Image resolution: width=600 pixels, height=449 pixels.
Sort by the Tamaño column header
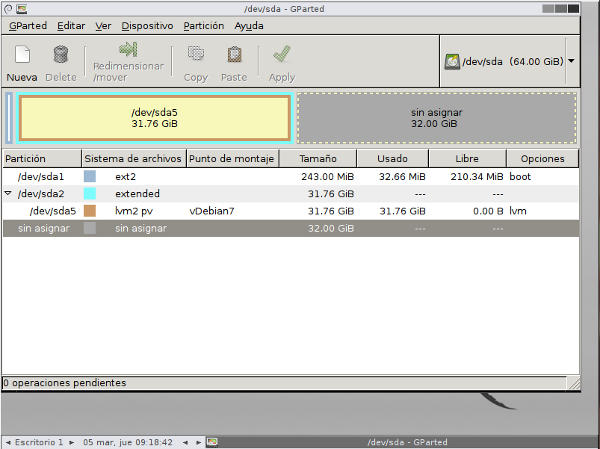[x=318, y=158]
